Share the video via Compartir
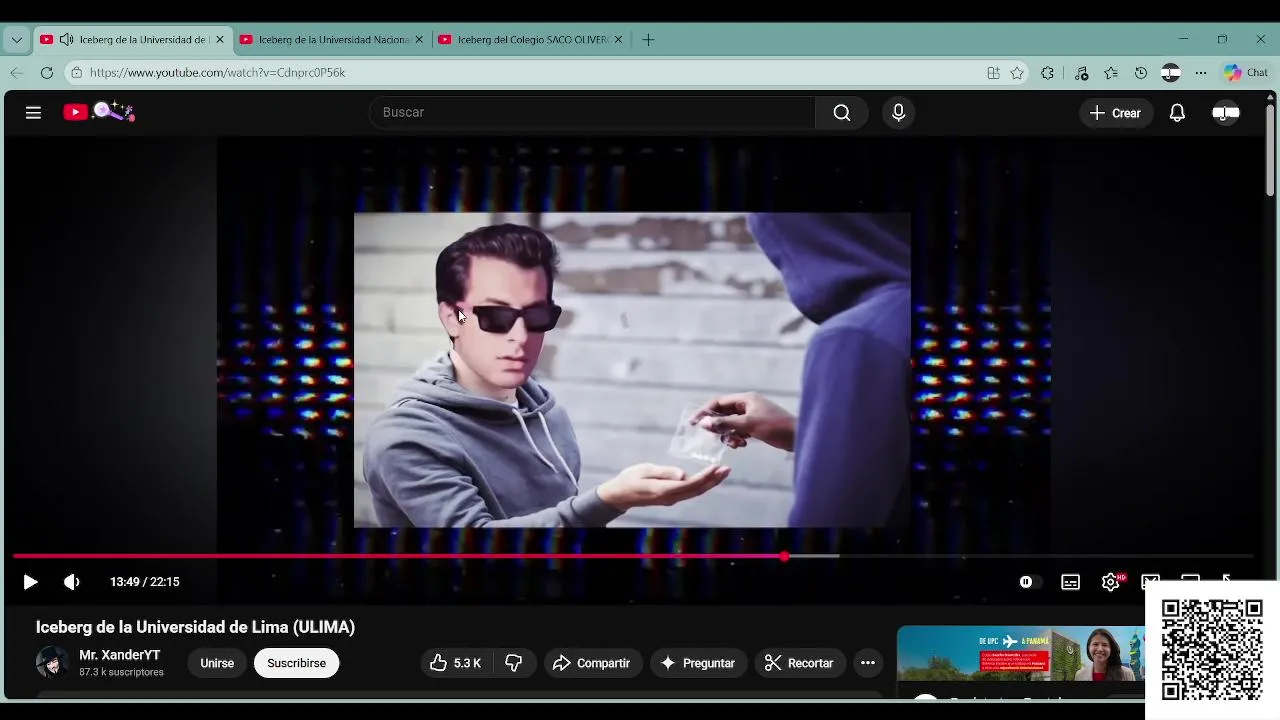This screenshot has width=1280, height=720. [591, 663]
